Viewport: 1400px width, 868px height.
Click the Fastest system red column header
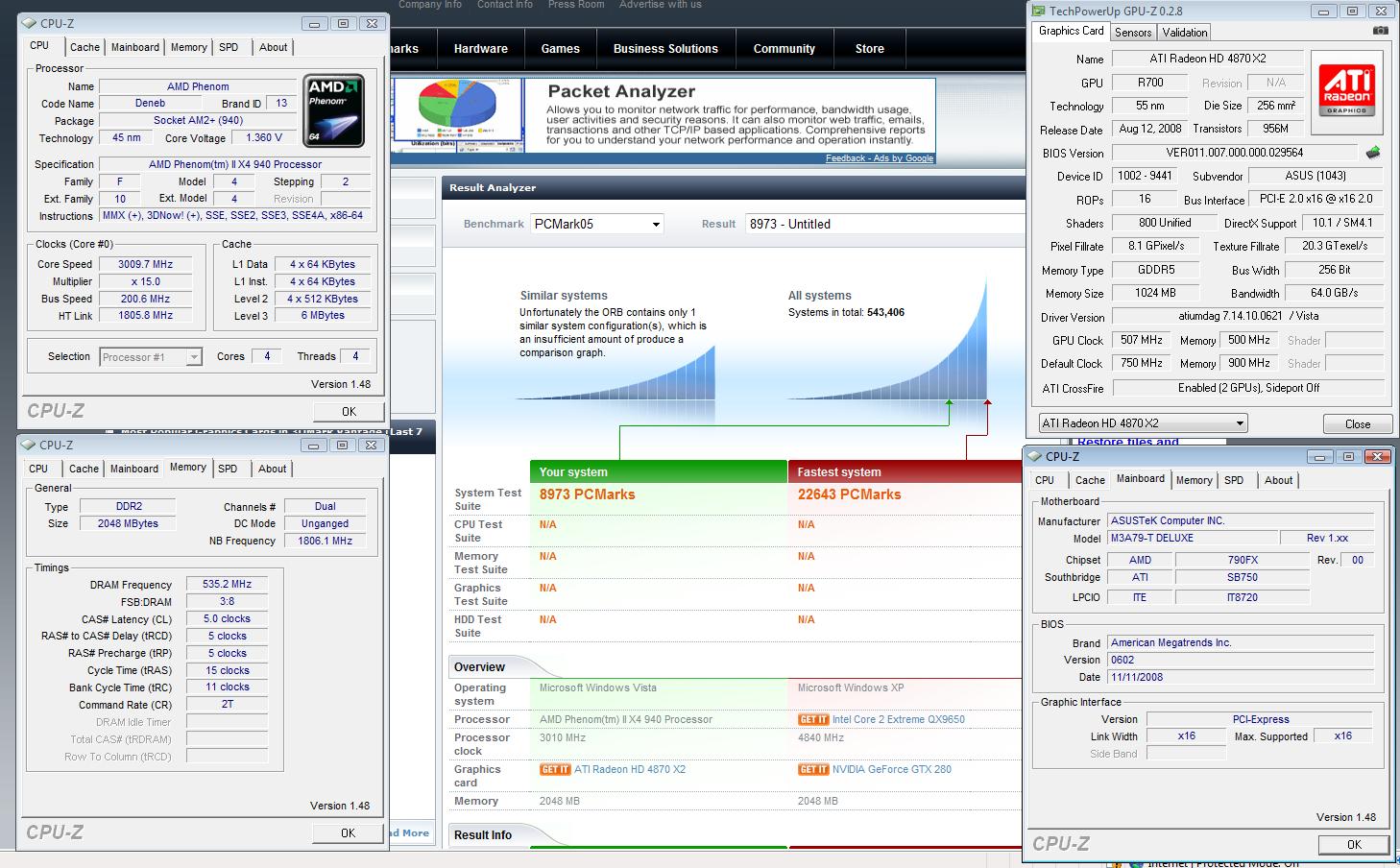pos(905,471)
